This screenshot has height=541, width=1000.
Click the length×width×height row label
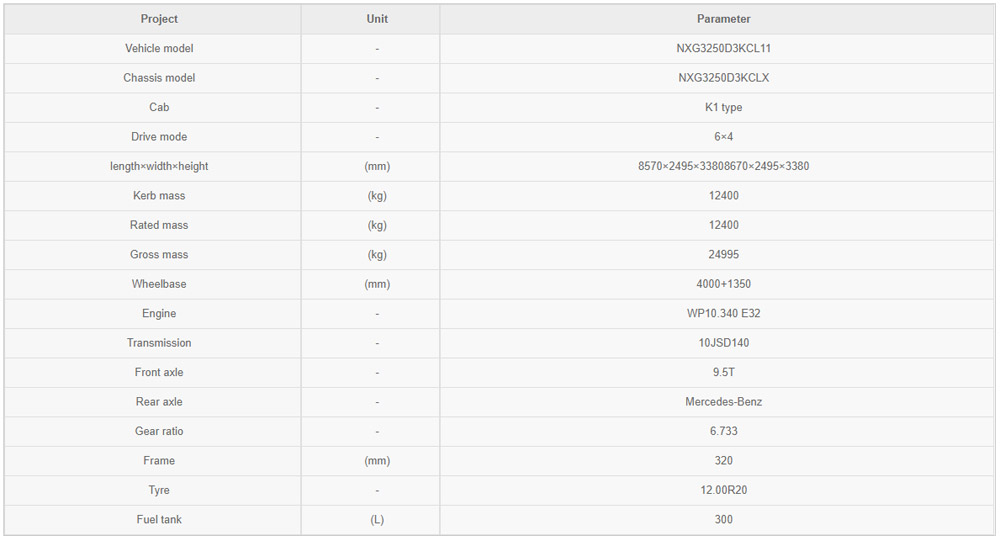pyautogui.click(x=159, y=166)
